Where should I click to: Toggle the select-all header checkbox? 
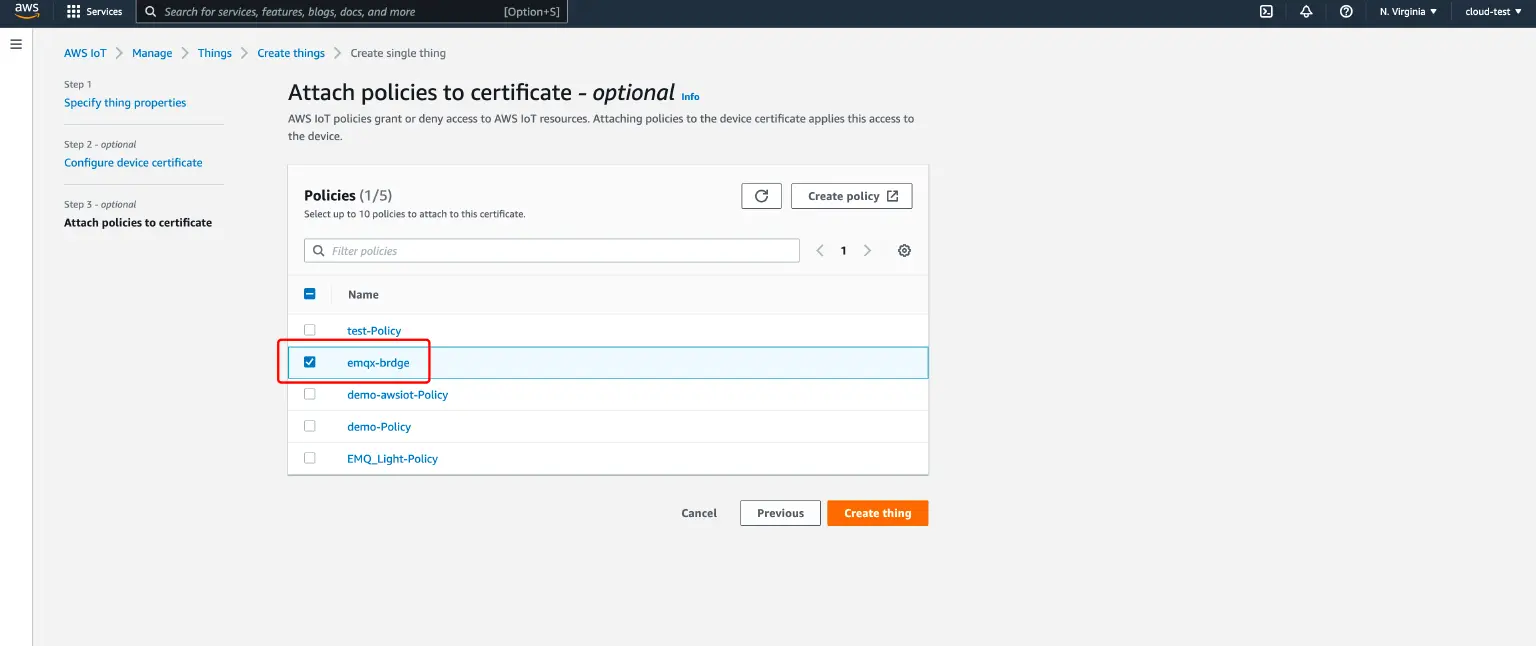pyautogui.click(x=310, y=294)
